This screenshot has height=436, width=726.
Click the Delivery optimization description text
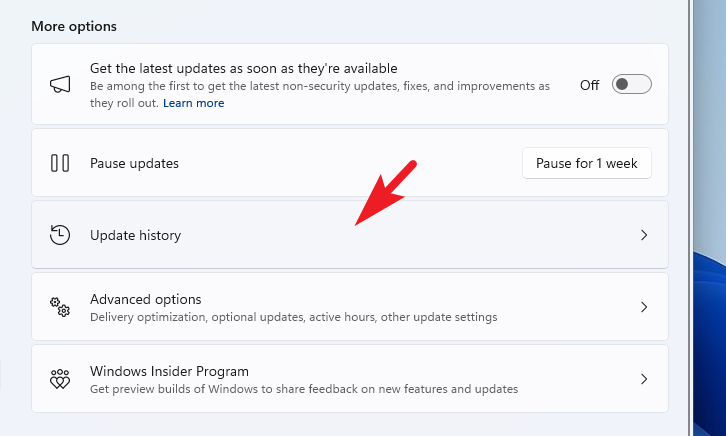tap(293, 317)
